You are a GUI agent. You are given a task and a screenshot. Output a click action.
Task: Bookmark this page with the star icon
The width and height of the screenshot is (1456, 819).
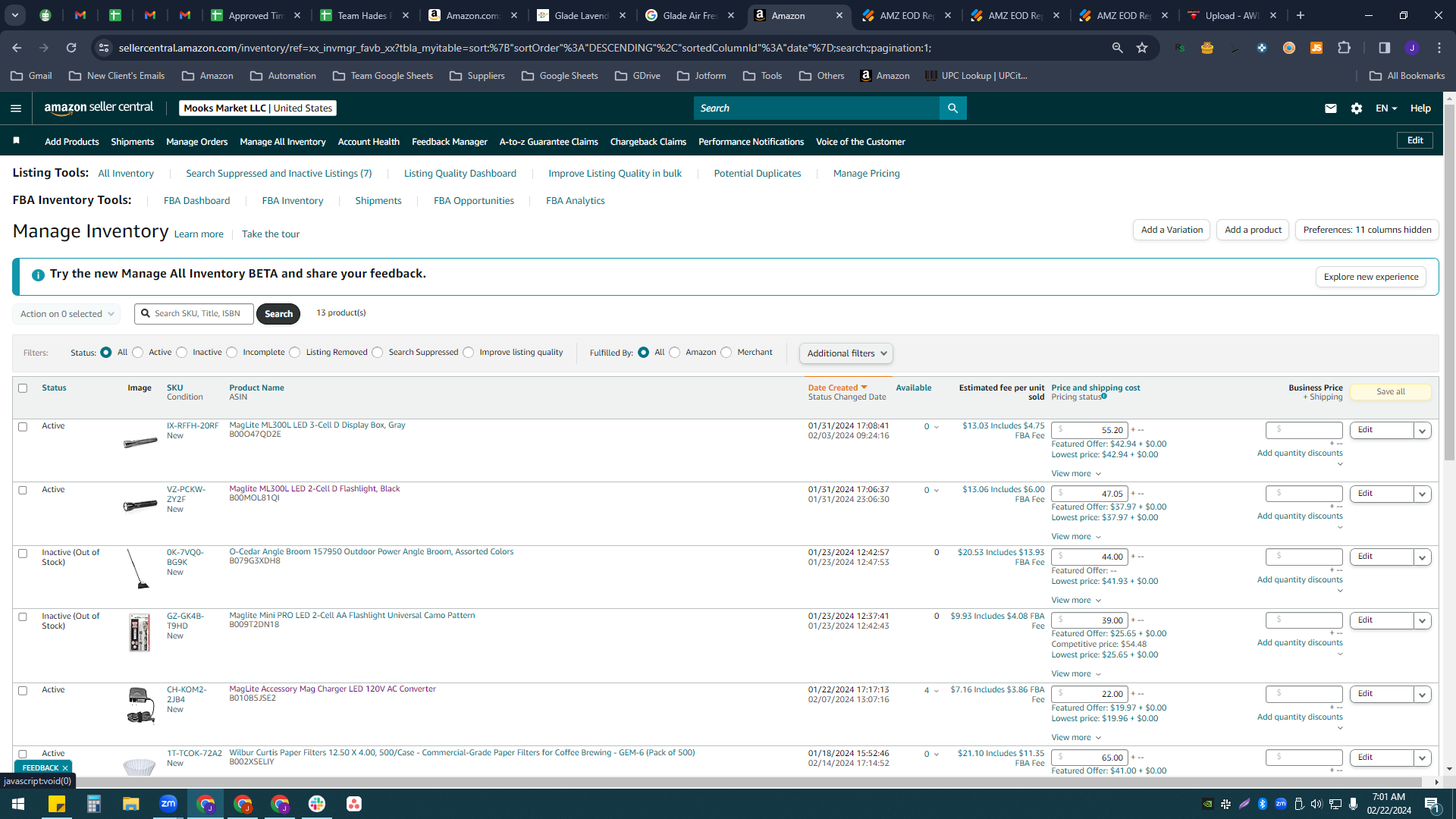tap(1142, 48)
